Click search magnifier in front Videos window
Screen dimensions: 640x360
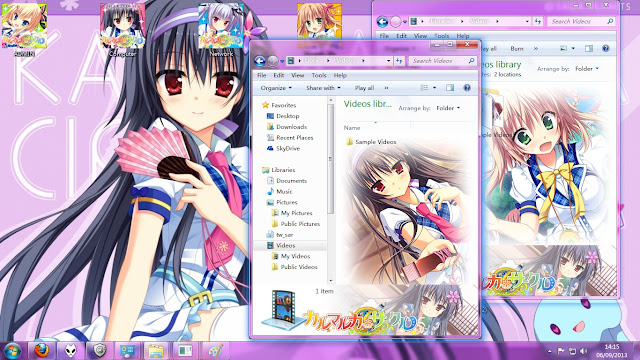coord(471,61)
